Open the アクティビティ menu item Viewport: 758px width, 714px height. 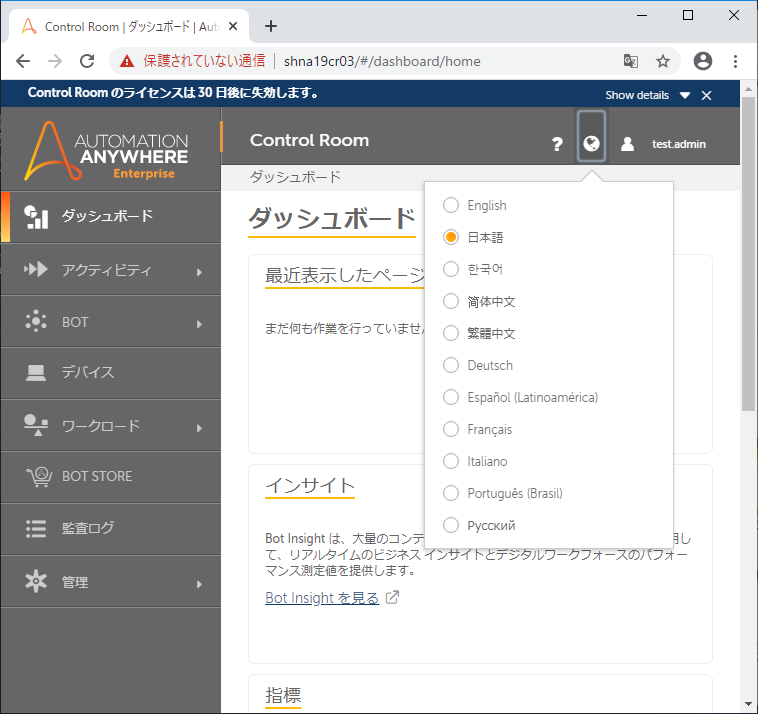click(x=111, y=269)
